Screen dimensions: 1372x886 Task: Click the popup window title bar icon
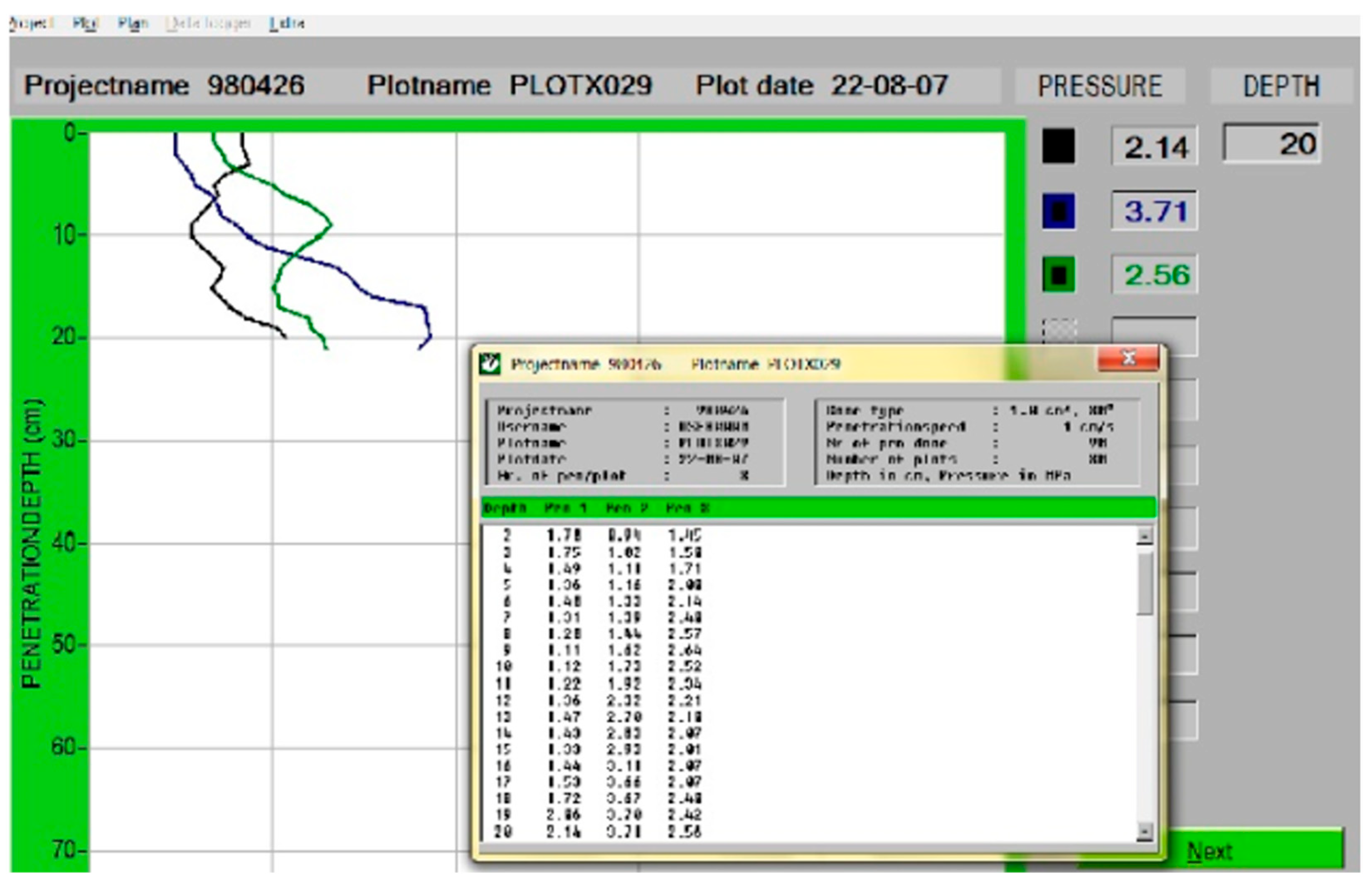pyautogui.click(x=490, y=364)
